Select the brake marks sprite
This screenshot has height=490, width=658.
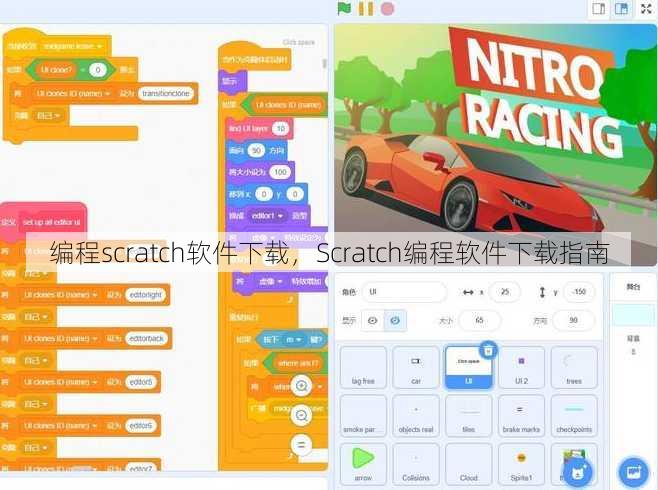point(521,416)
